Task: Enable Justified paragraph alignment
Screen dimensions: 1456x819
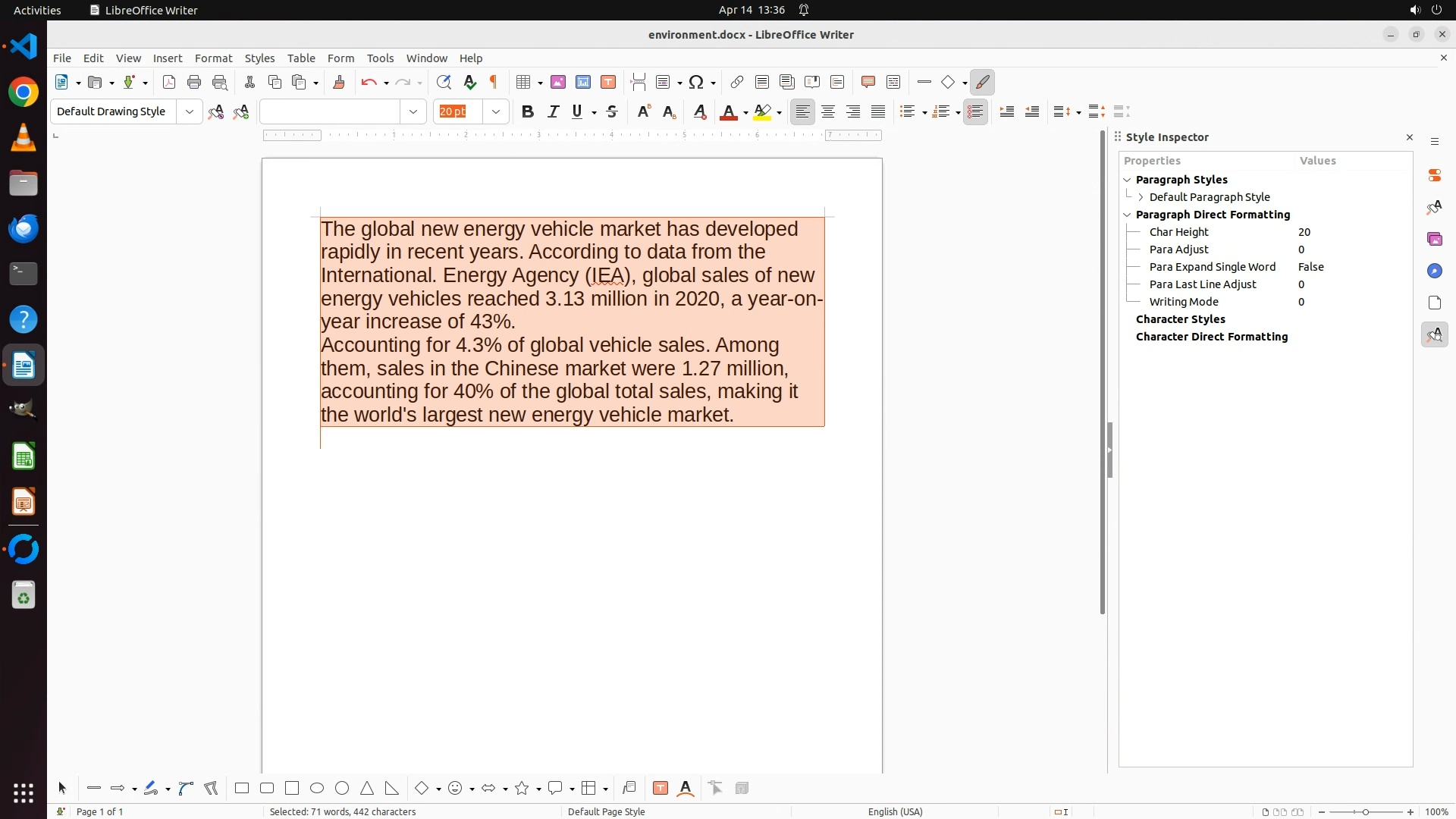Action: click(878, 111)
